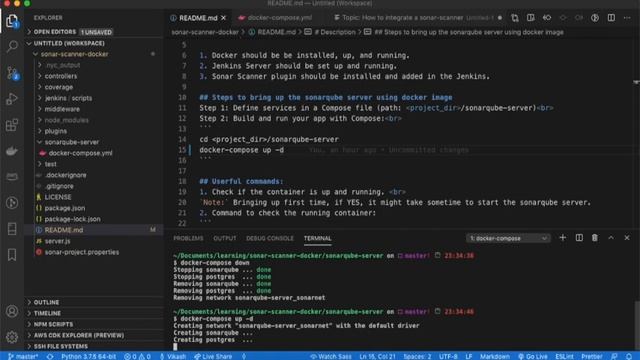This screenshot has width=640, height=360.
Task: Close the terminal panel
Action: (x=627, y=238)
